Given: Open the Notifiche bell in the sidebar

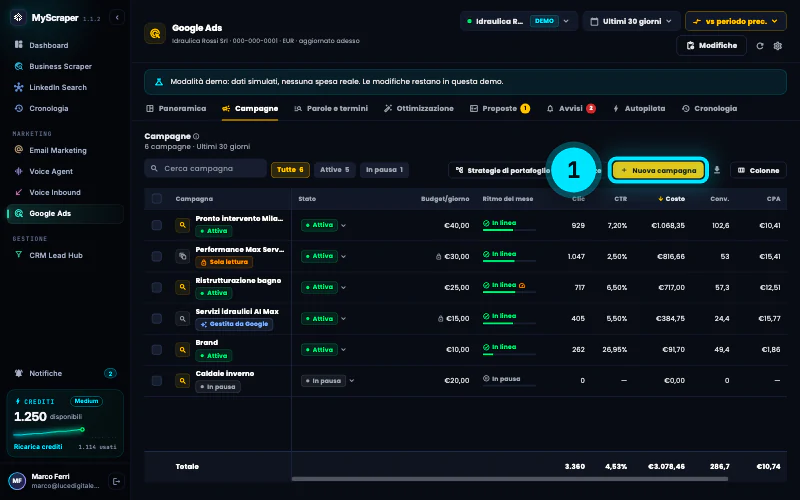Looking at the screenshot, I should click(19, 373).
